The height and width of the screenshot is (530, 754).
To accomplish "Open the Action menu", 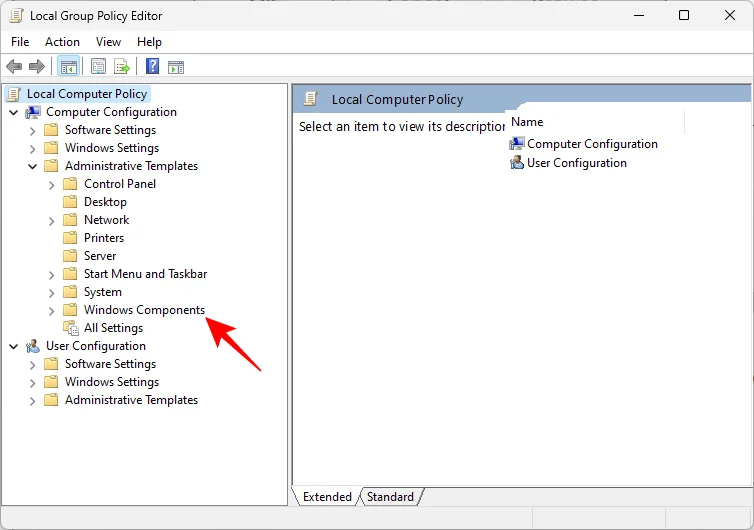I will [x=63, y=42].
